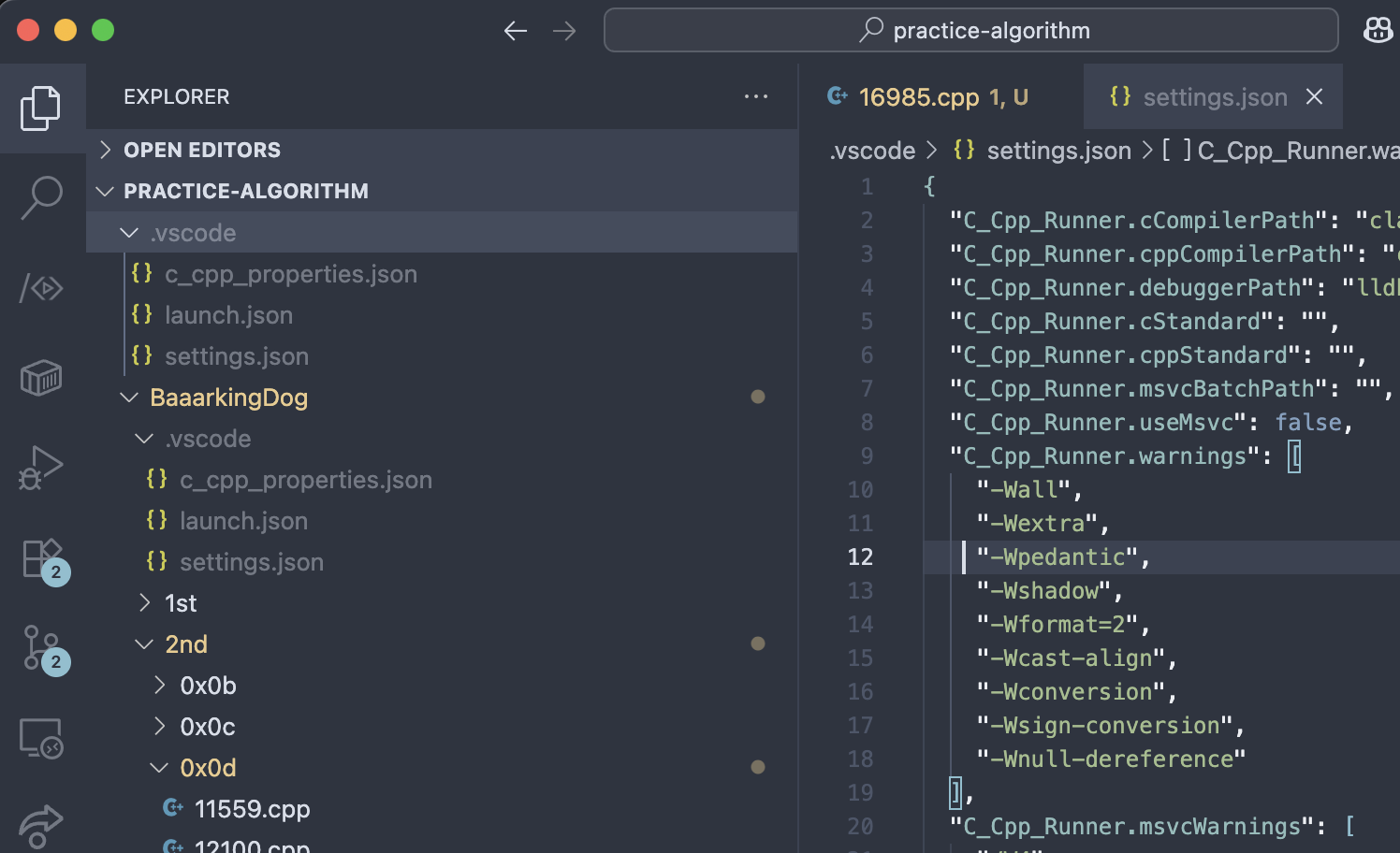Click the practice-algorithm command center search box
The image size is (1400, 853).
tap(971, 31)
